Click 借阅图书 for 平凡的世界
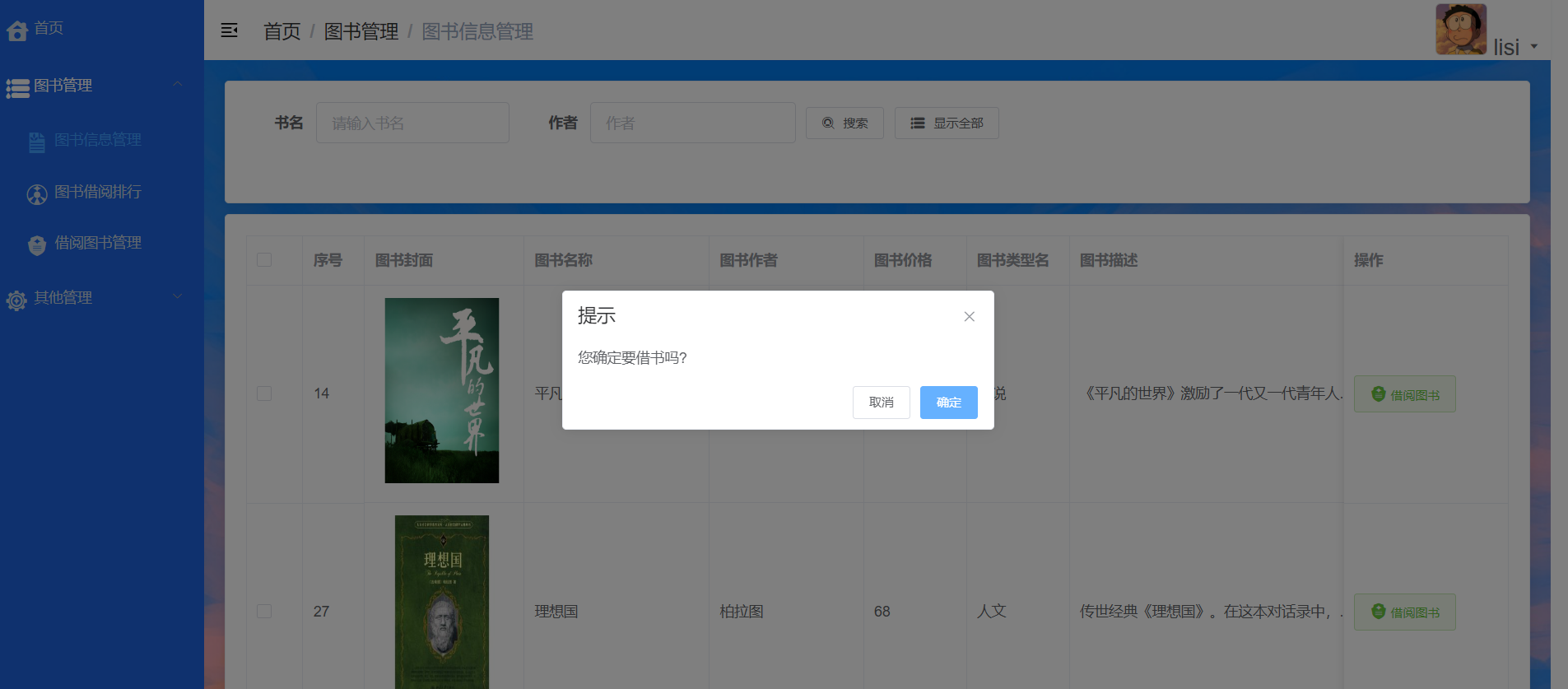1568x689 pixels. click(x=1405, y=394)
